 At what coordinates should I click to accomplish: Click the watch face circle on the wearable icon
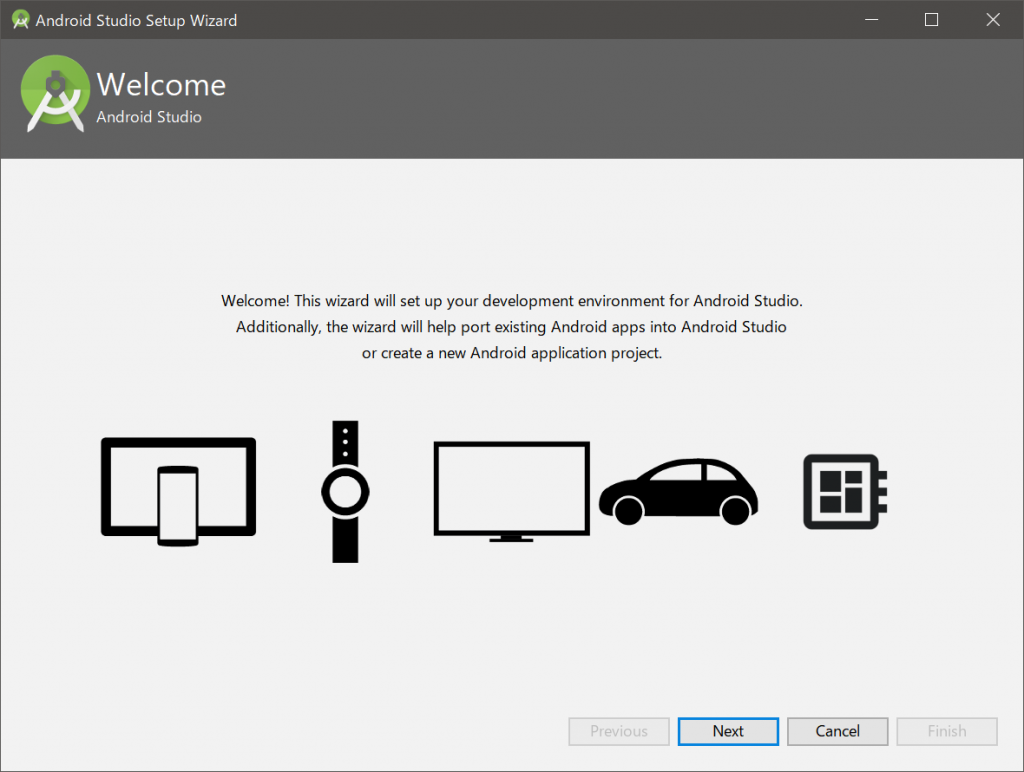(344, 491)
